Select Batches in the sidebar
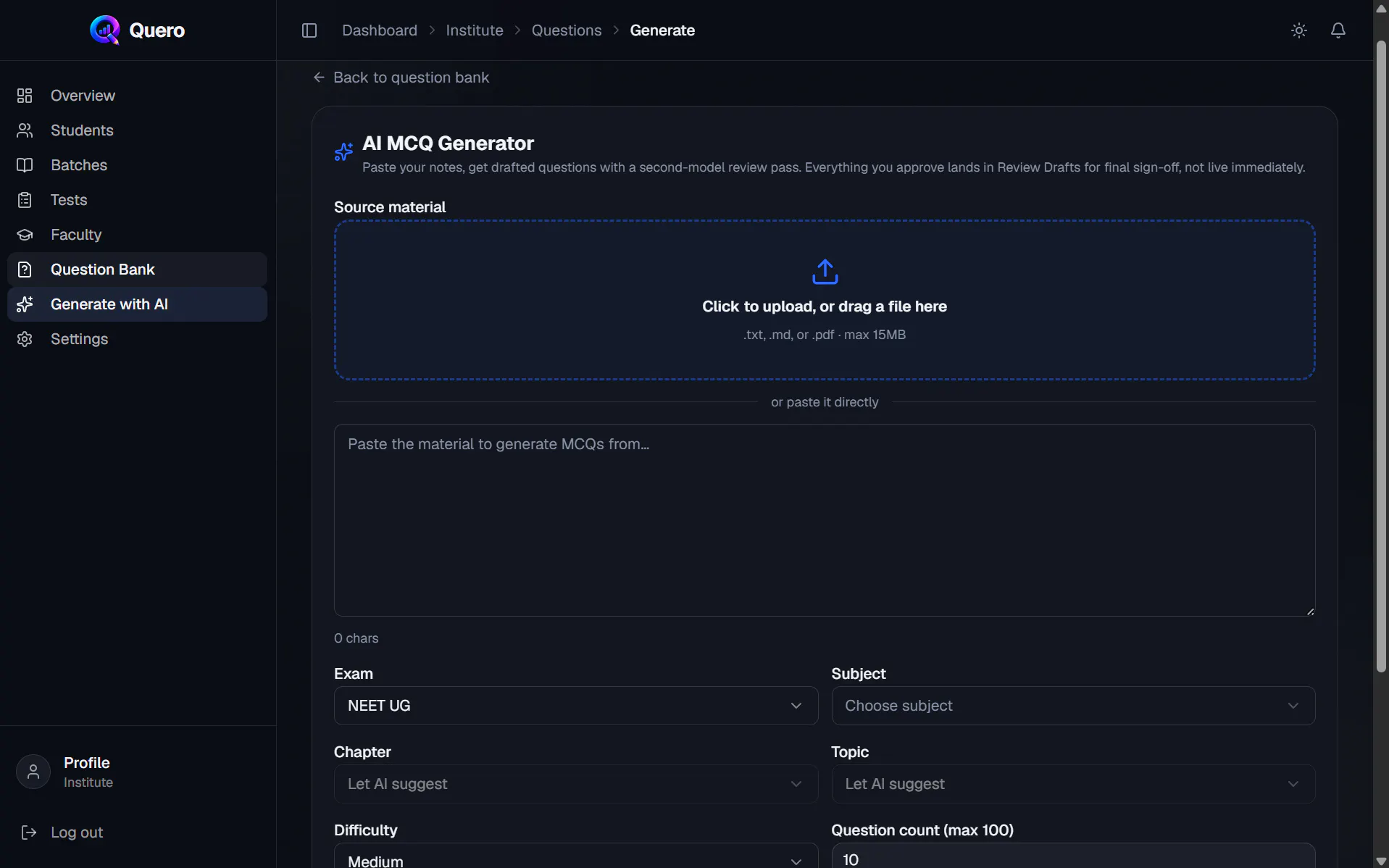The image size is (1389, 868). click(137, 165)
